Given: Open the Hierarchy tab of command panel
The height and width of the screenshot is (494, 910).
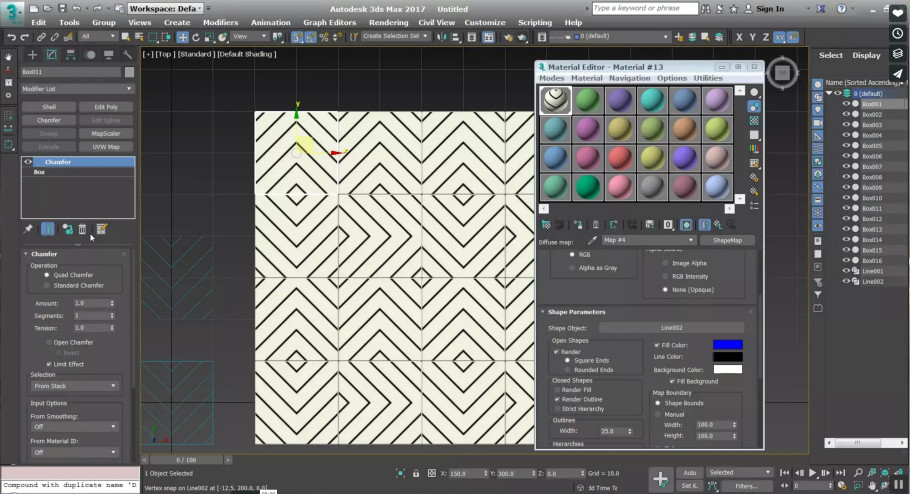Looking at the screenshot, I should pyautogui.click(x=70, y=55).
